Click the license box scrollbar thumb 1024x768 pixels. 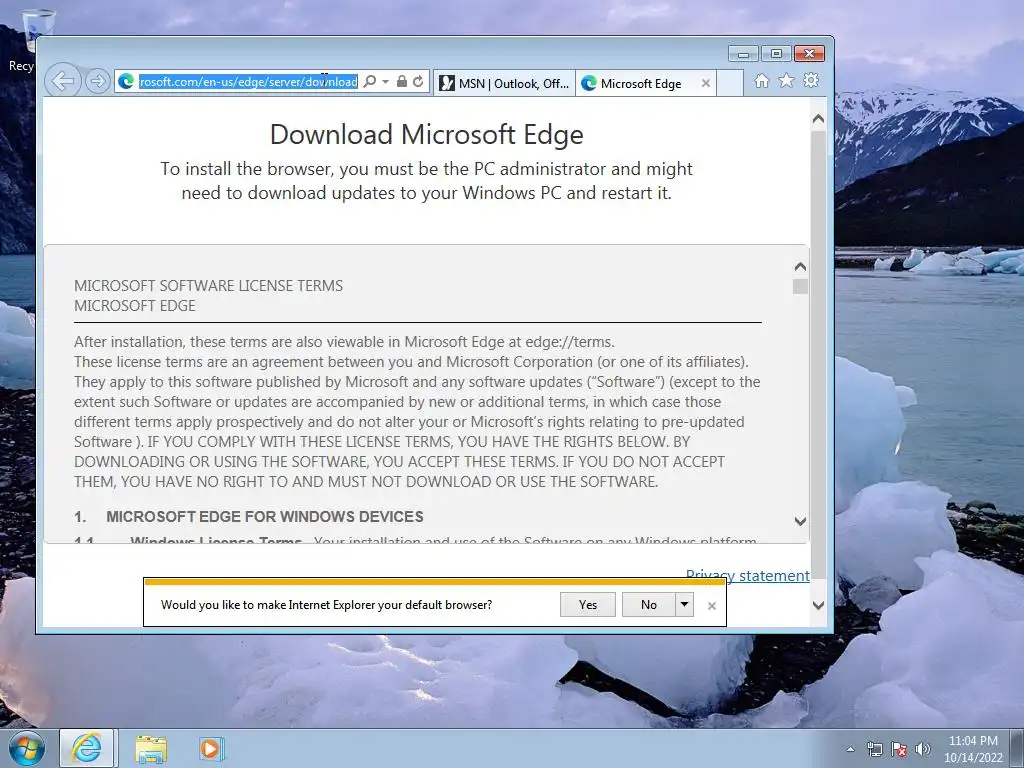[801, 287]
